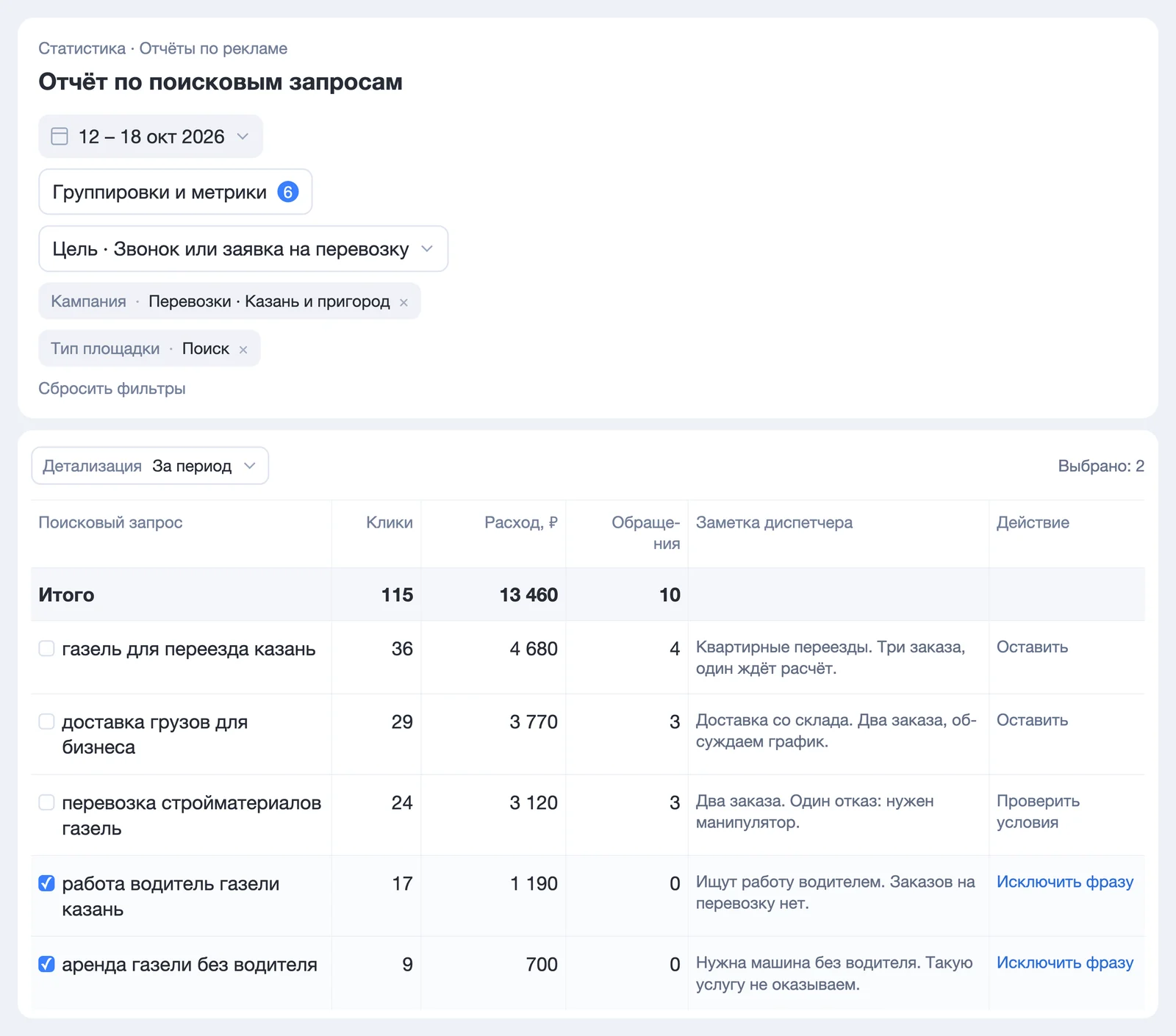The width and height of the screenshot is (1176, 1036).
Task: Sort table by 'Расход, ₽' header
Action: [521, 522]
